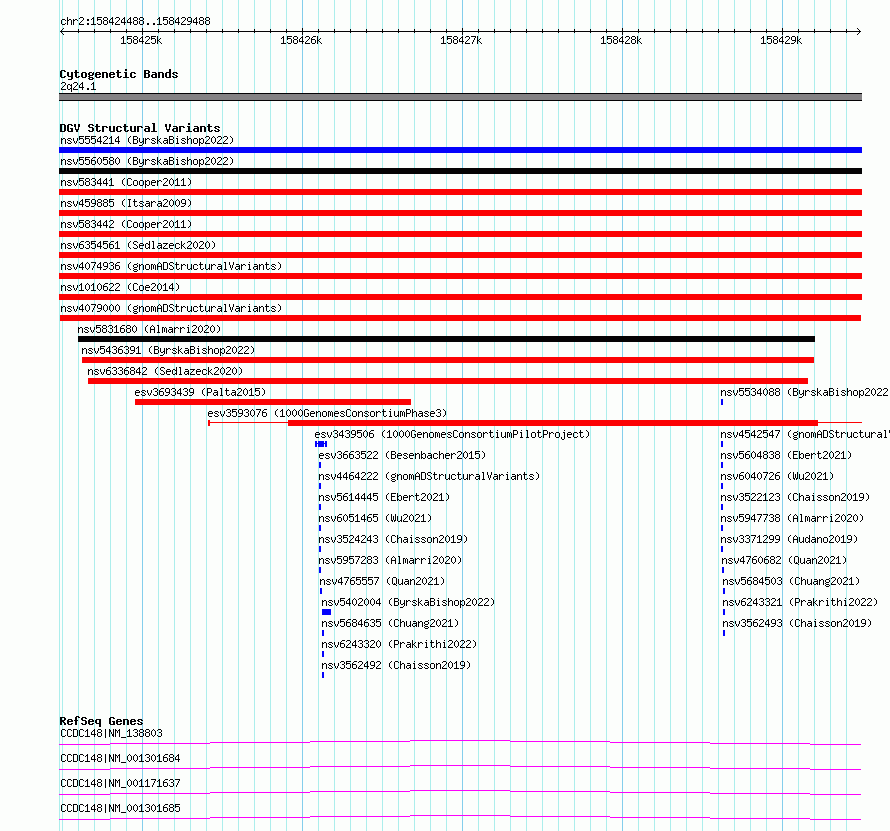Open nsv4464222 (gnomADStructuralVariants) variant
The width and height of the screenshot is (890, 831).
point(429,476)
